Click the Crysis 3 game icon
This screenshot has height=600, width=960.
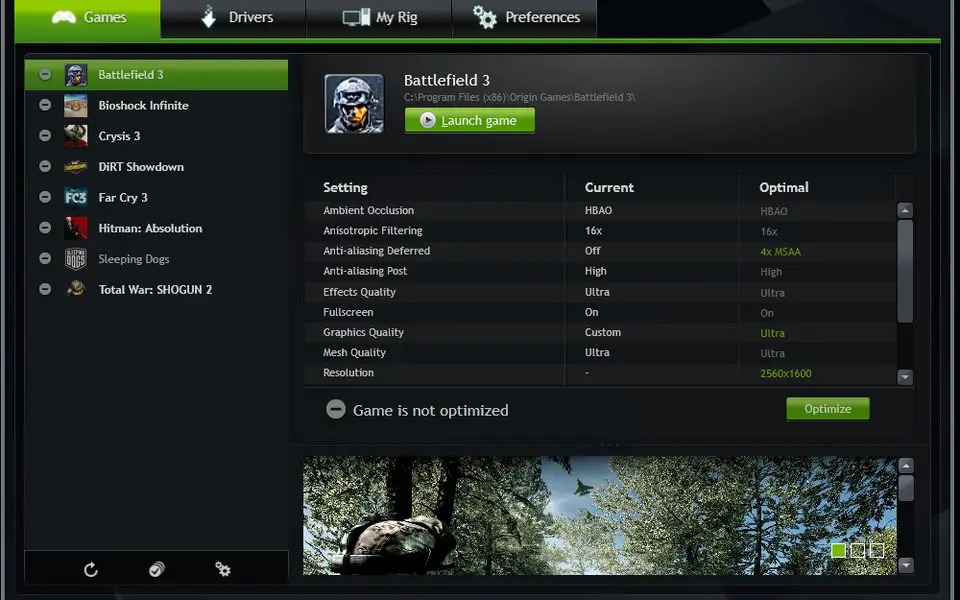76,136
